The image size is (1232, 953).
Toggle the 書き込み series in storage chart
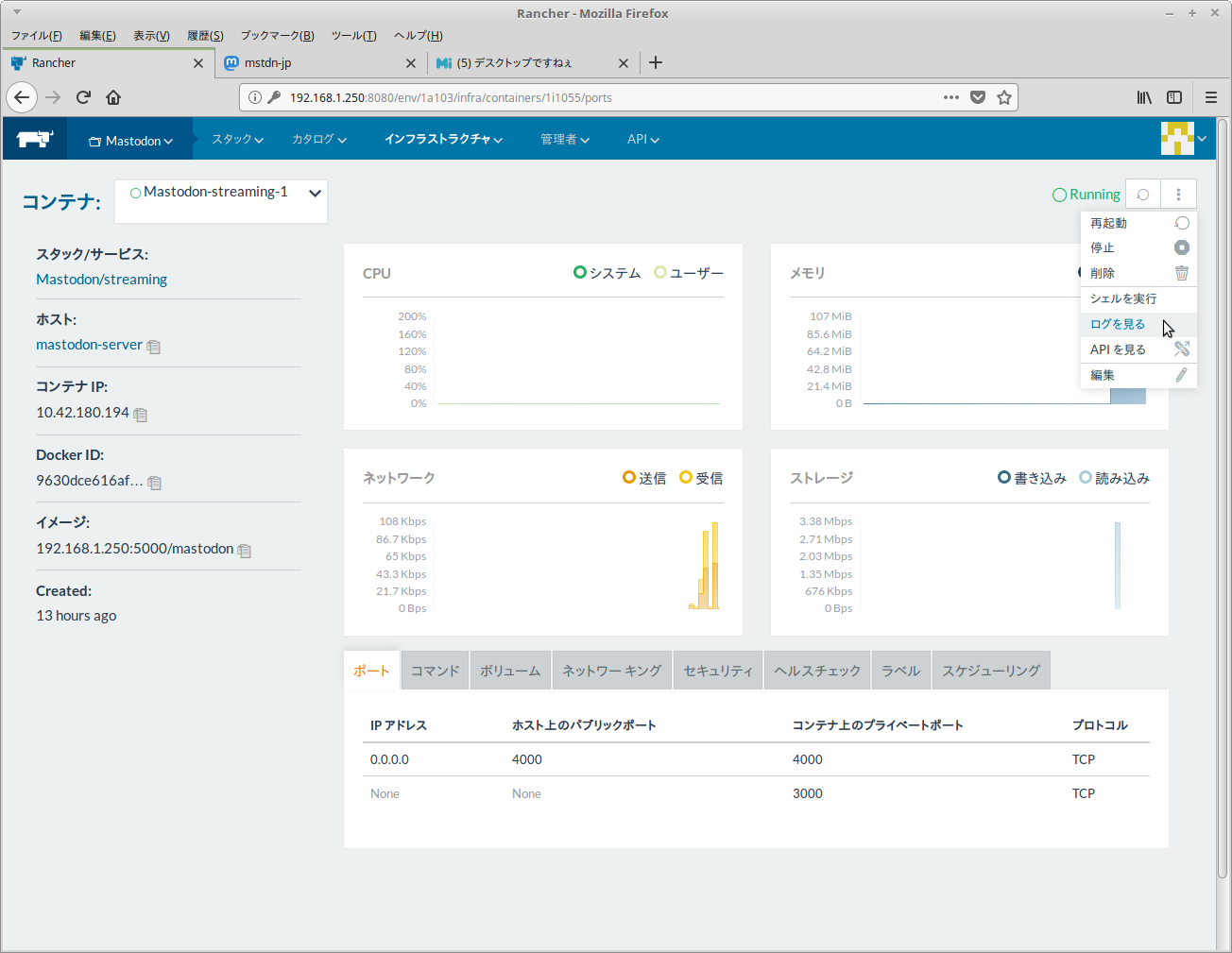pos(1032,478)
